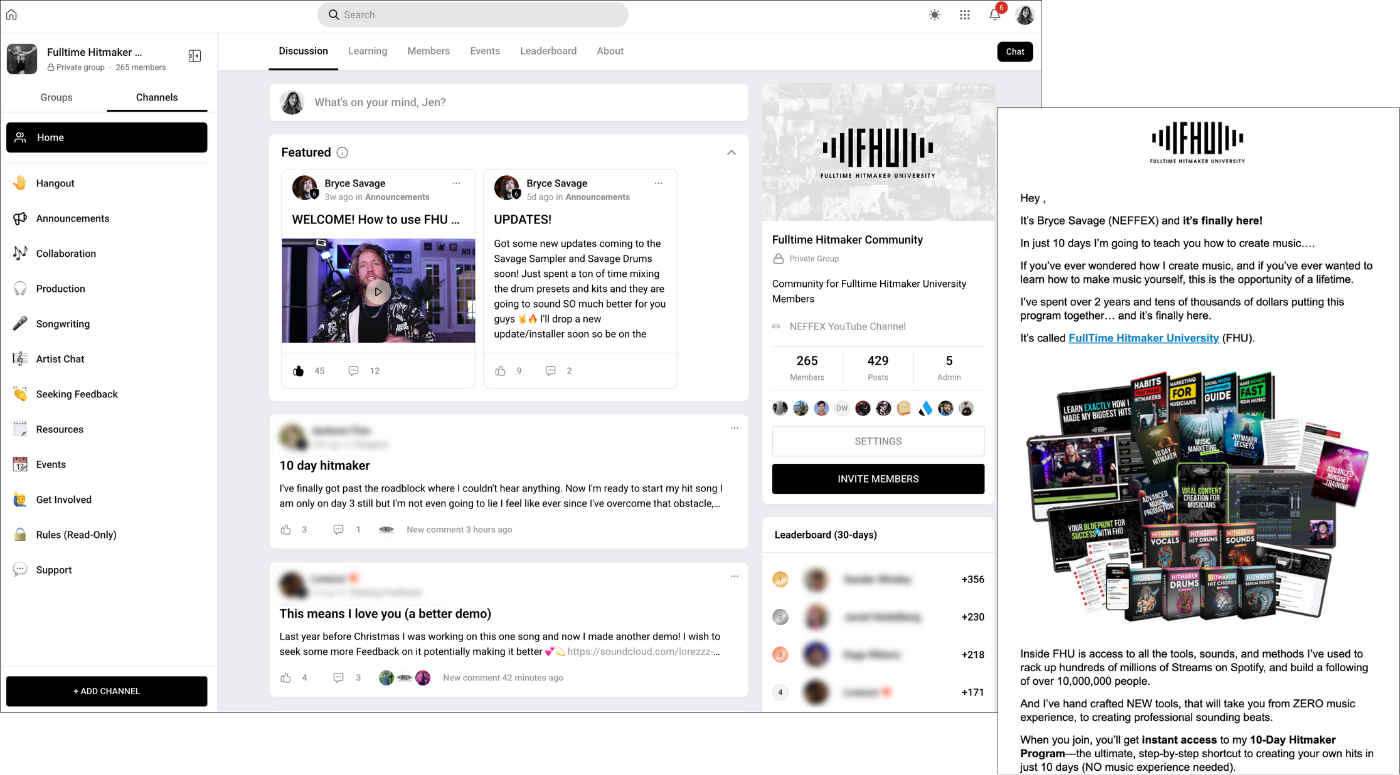The height and width of the screenshot is (775, 1400).
Task: Click the Chat button
Action: 1015,52
